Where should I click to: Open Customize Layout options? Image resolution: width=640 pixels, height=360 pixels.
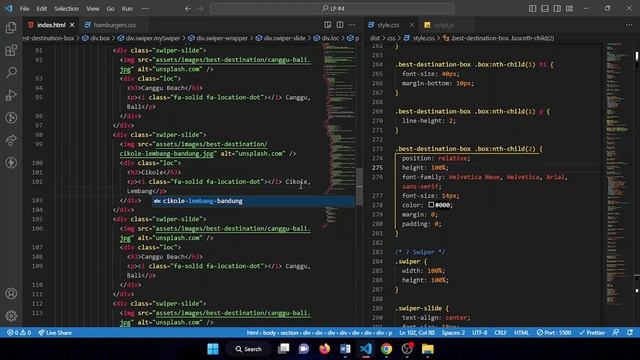(x=569, y=8)
